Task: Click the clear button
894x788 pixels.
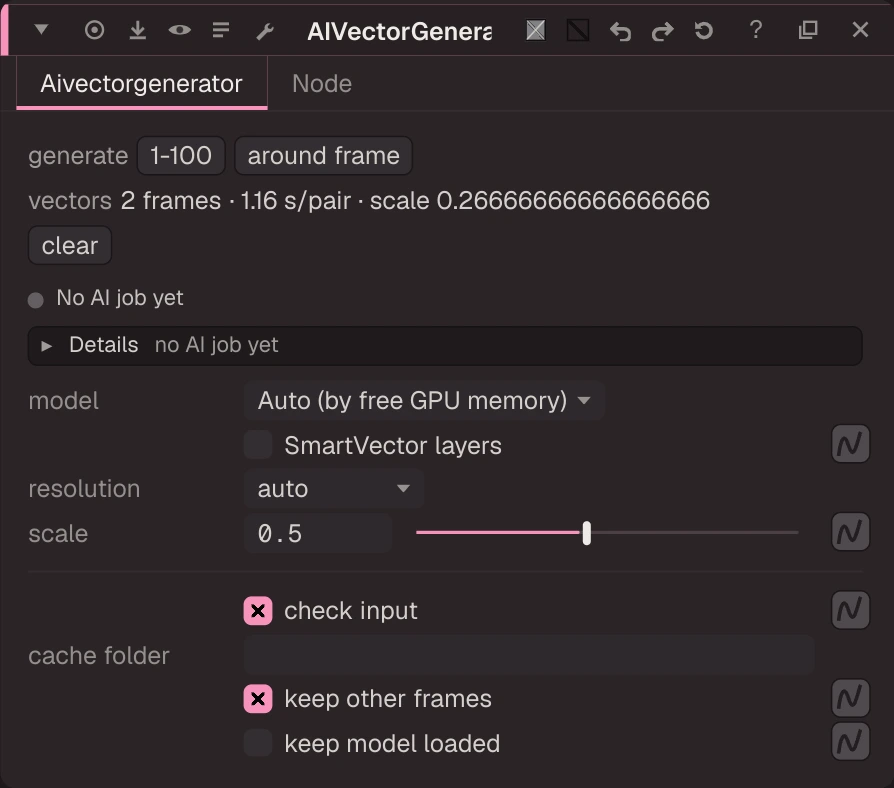Action: coord(70,246)
